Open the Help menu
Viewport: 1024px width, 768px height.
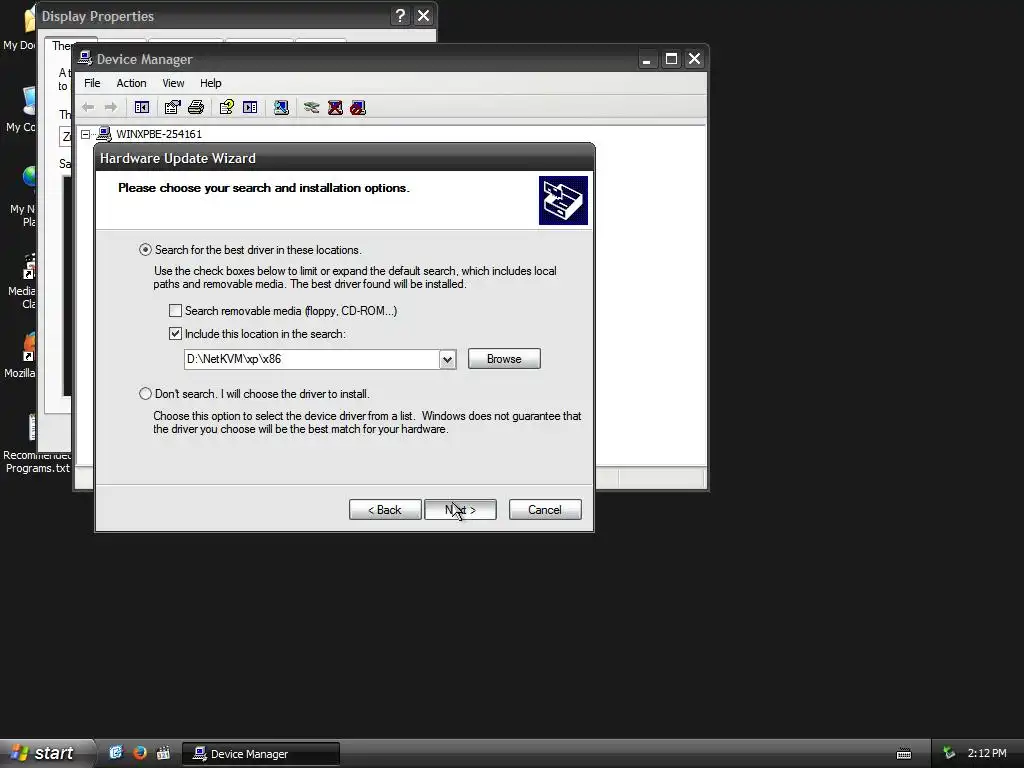[x=210, y=83]
